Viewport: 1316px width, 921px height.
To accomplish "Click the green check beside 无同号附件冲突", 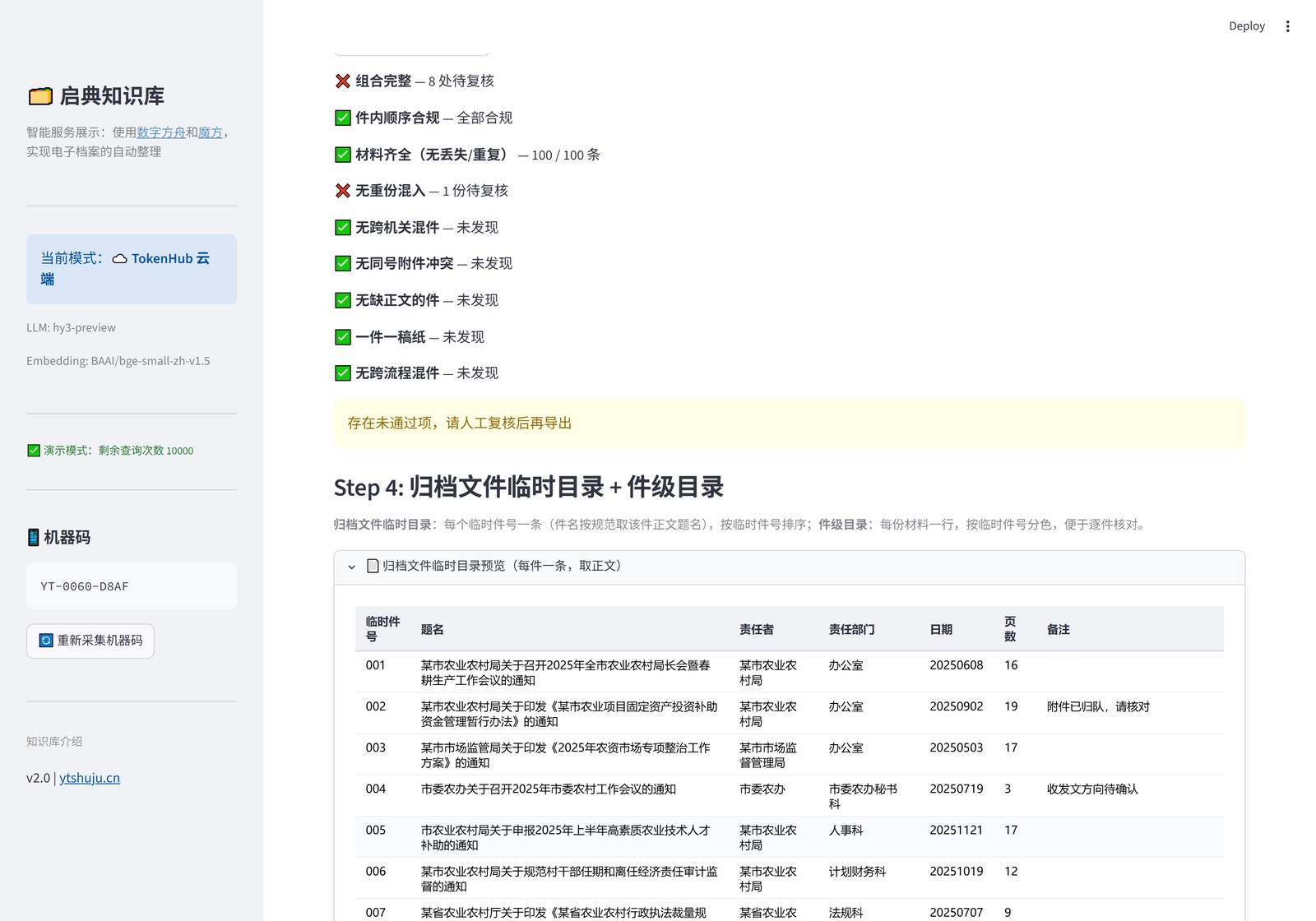I will [343, 263].
